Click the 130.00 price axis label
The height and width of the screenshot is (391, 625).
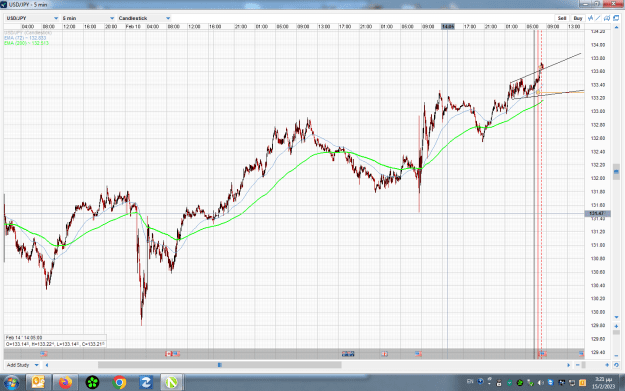[x=598, y=312]
